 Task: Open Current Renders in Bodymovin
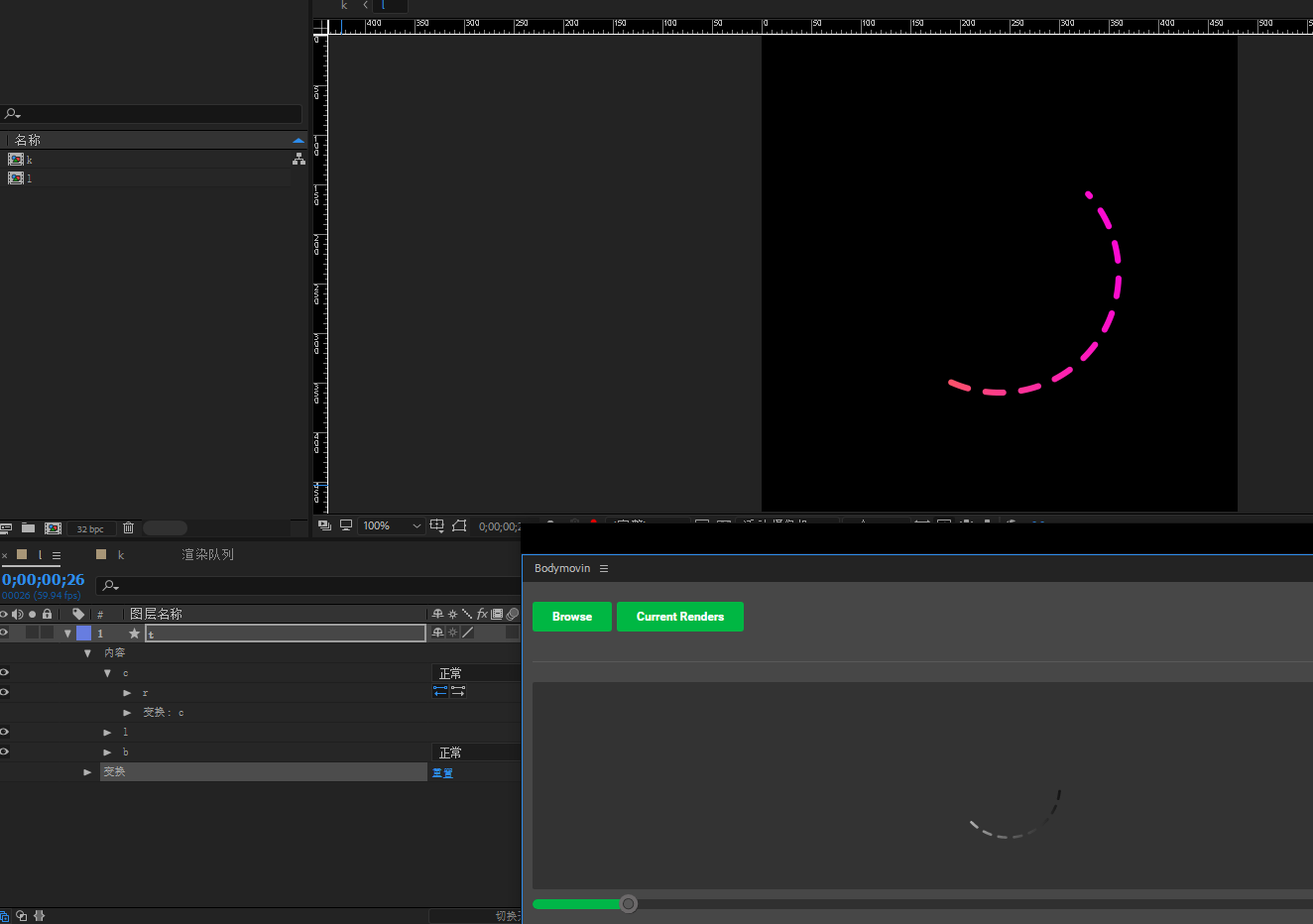tap(679, 617)
